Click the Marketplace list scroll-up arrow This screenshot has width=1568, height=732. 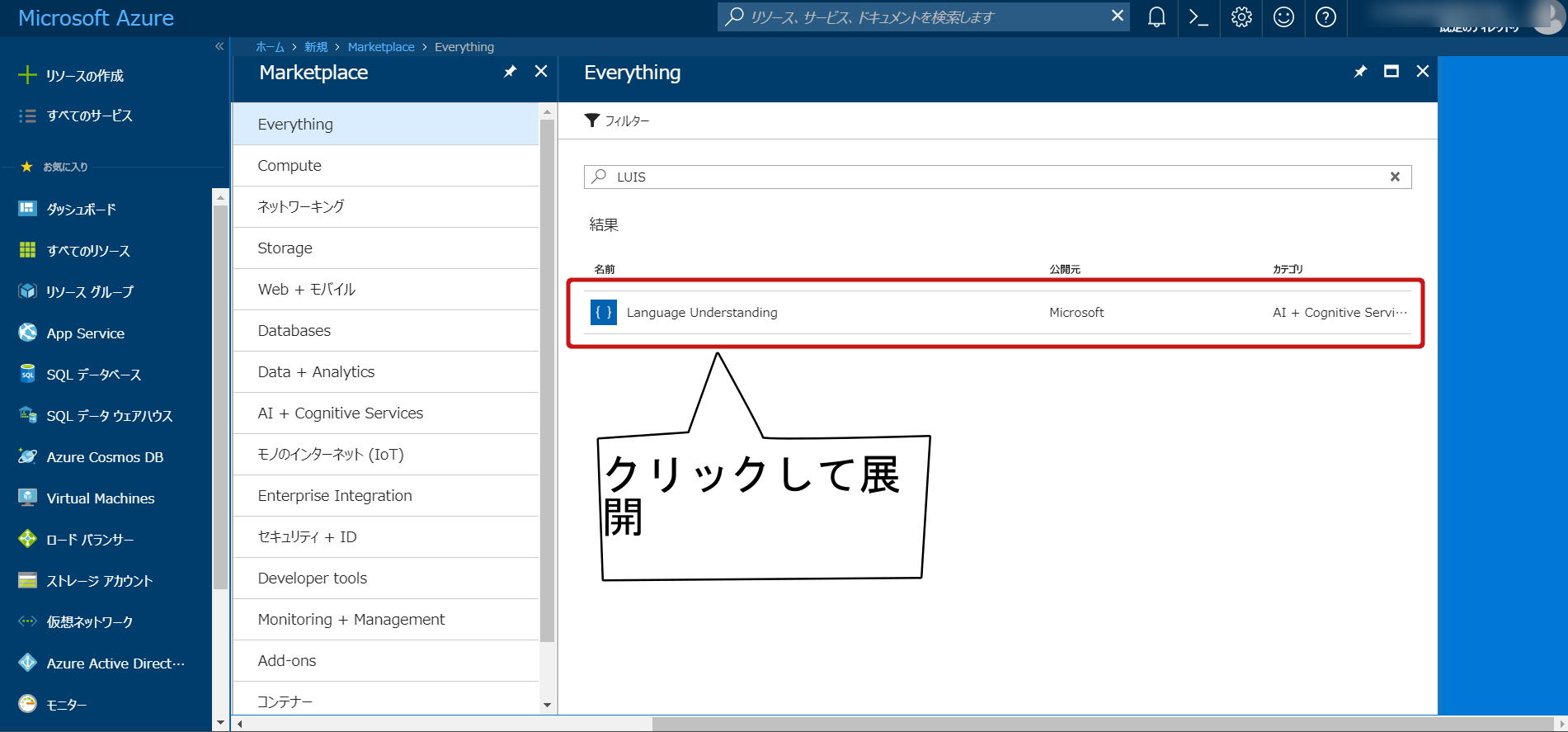[547, 111]
